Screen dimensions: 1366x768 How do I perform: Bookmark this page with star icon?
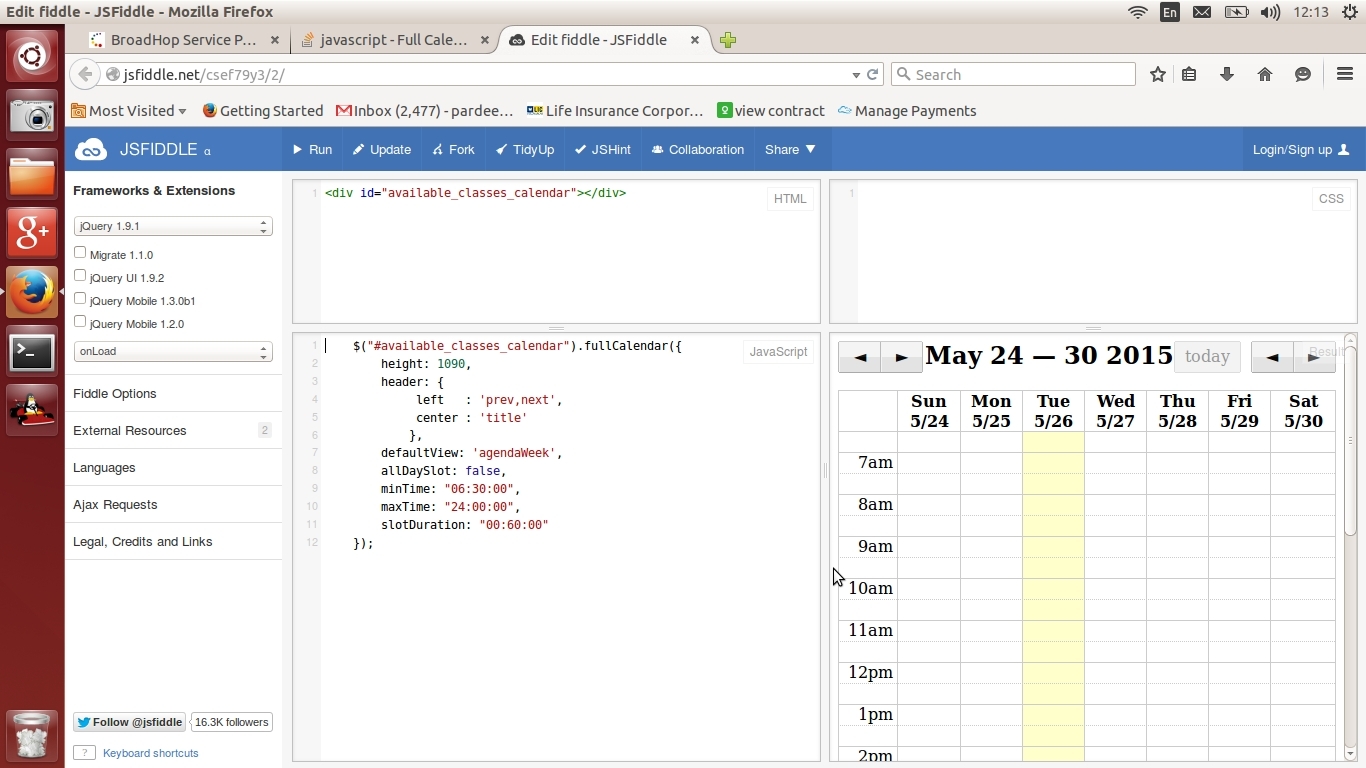(1158, 74)
